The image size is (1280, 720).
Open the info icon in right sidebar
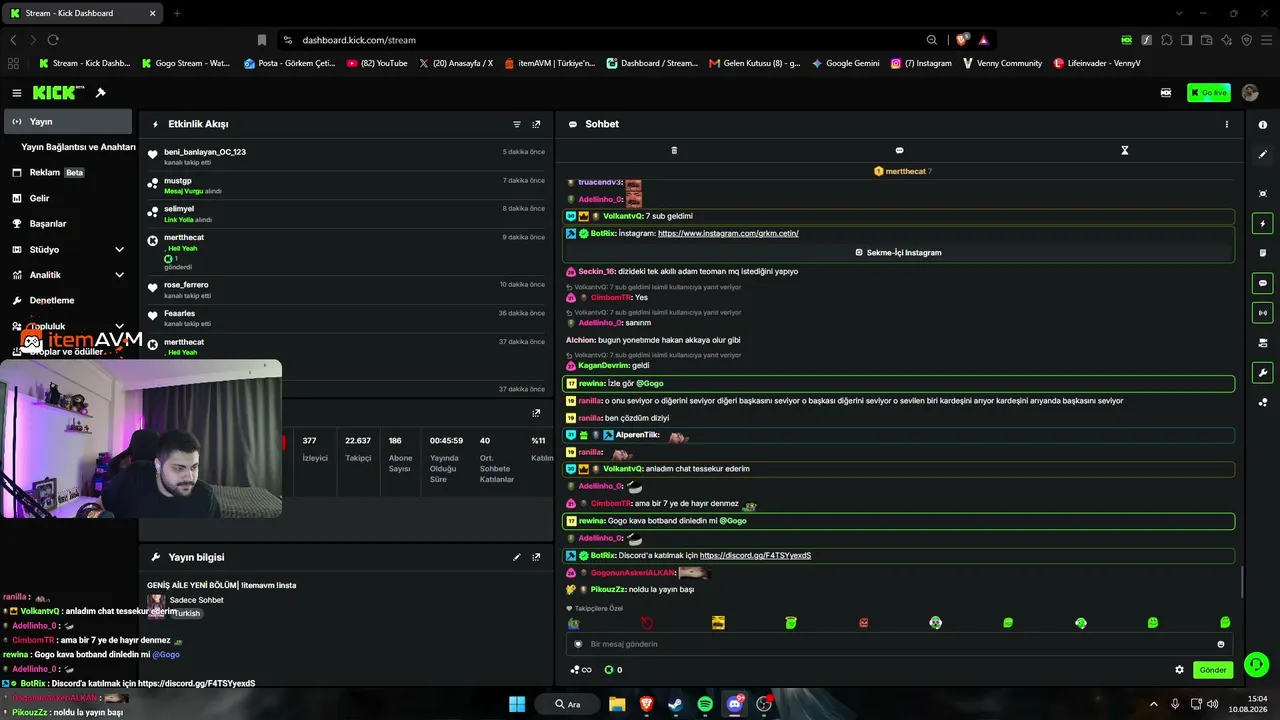coord(1263,124)
